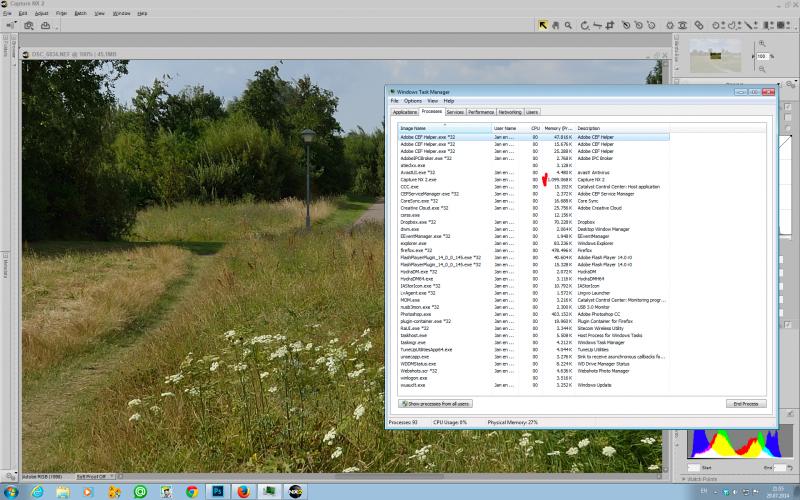Select the Capture NX 2.exe process row
The height and width of the screenshot is (500, 800).
pyautogui.click(x=534, y=180)
